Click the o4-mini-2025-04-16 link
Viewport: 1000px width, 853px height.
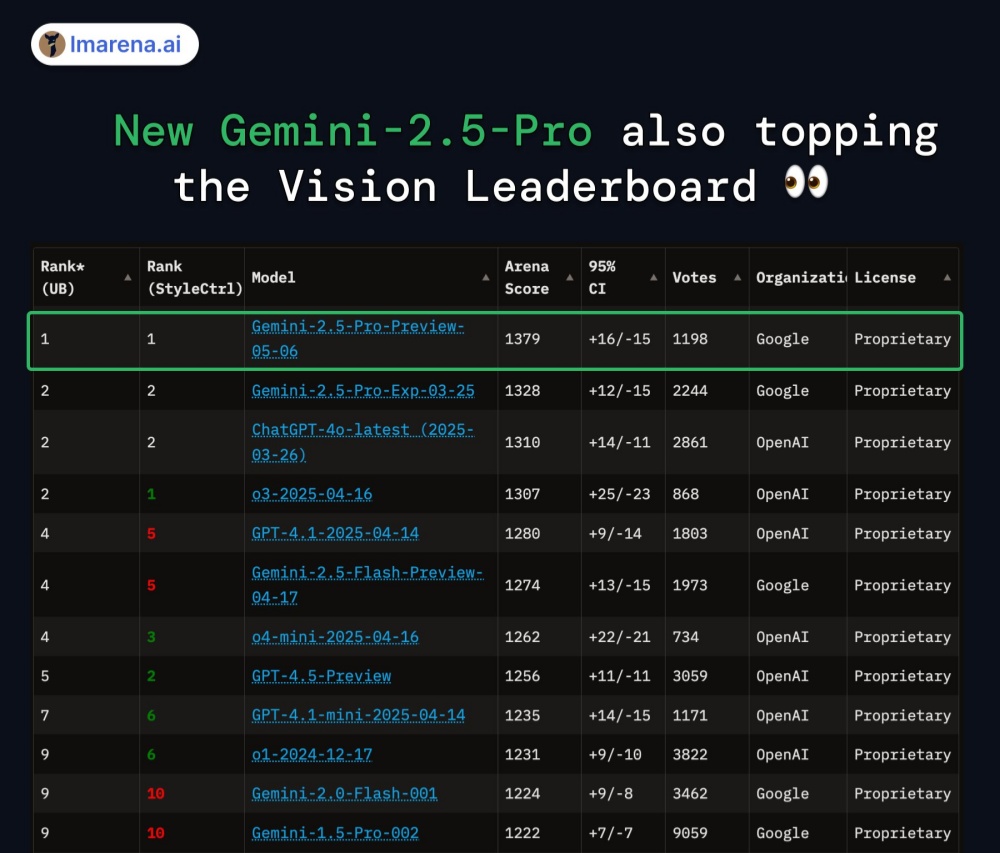tap(335, 637)
